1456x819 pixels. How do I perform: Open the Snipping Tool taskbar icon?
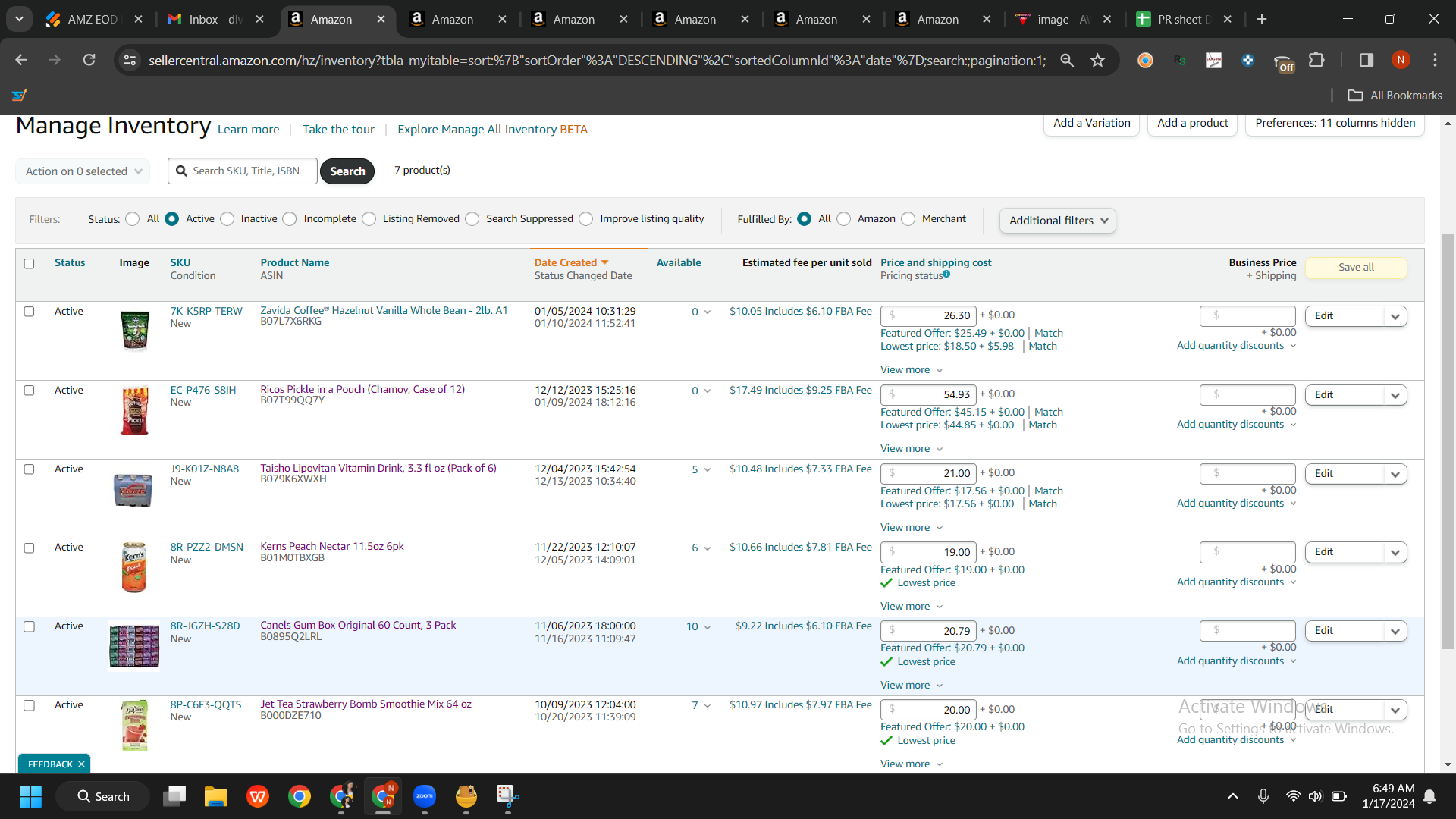click(507, 796)
